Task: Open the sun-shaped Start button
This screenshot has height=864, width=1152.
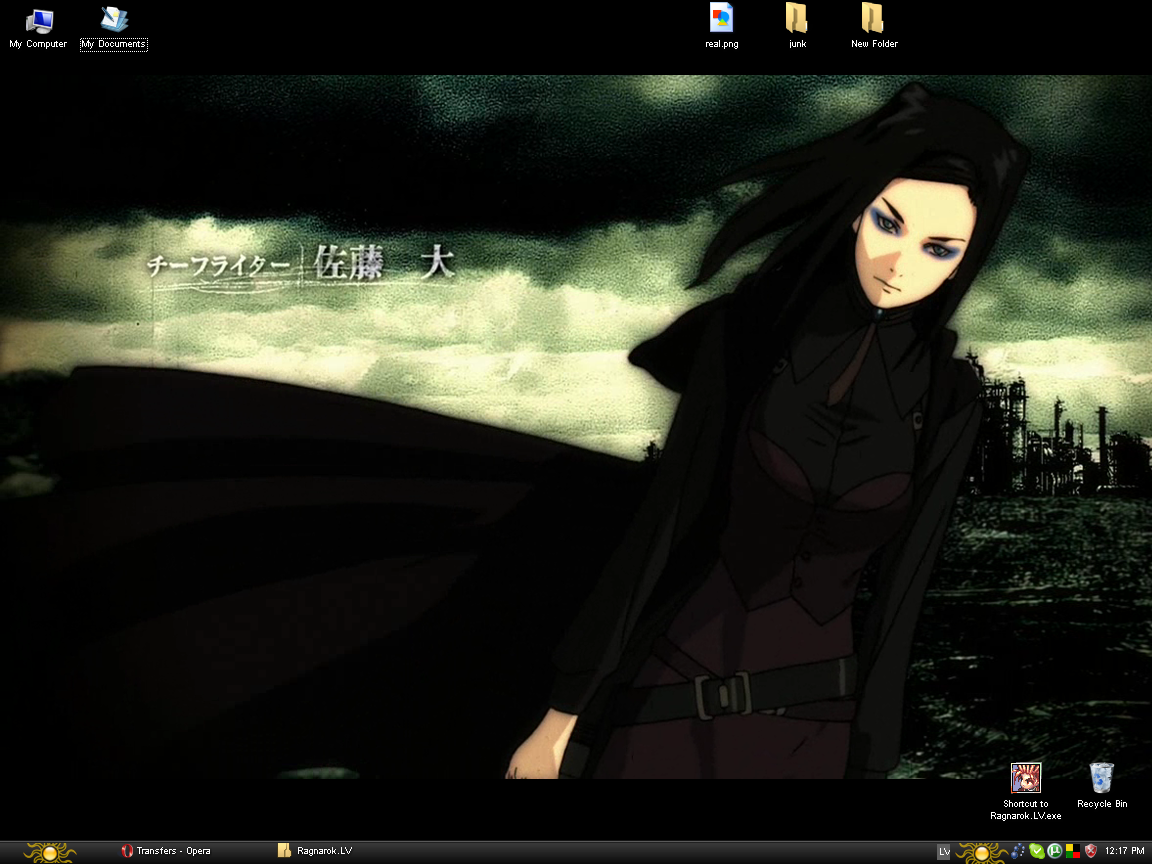Action: click(49, 852)
